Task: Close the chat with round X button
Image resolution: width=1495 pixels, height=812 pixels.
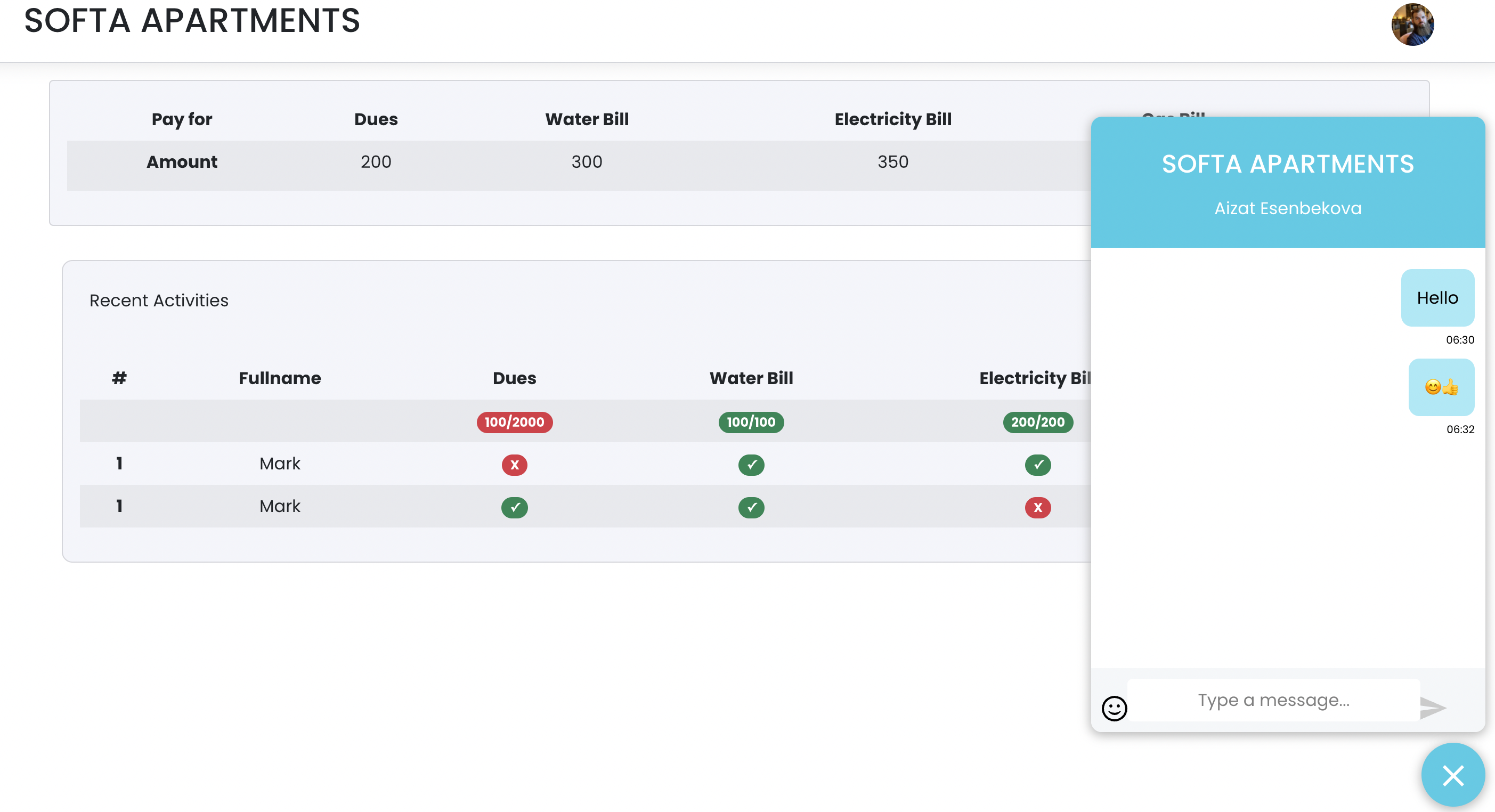Action: point(1452,775)
